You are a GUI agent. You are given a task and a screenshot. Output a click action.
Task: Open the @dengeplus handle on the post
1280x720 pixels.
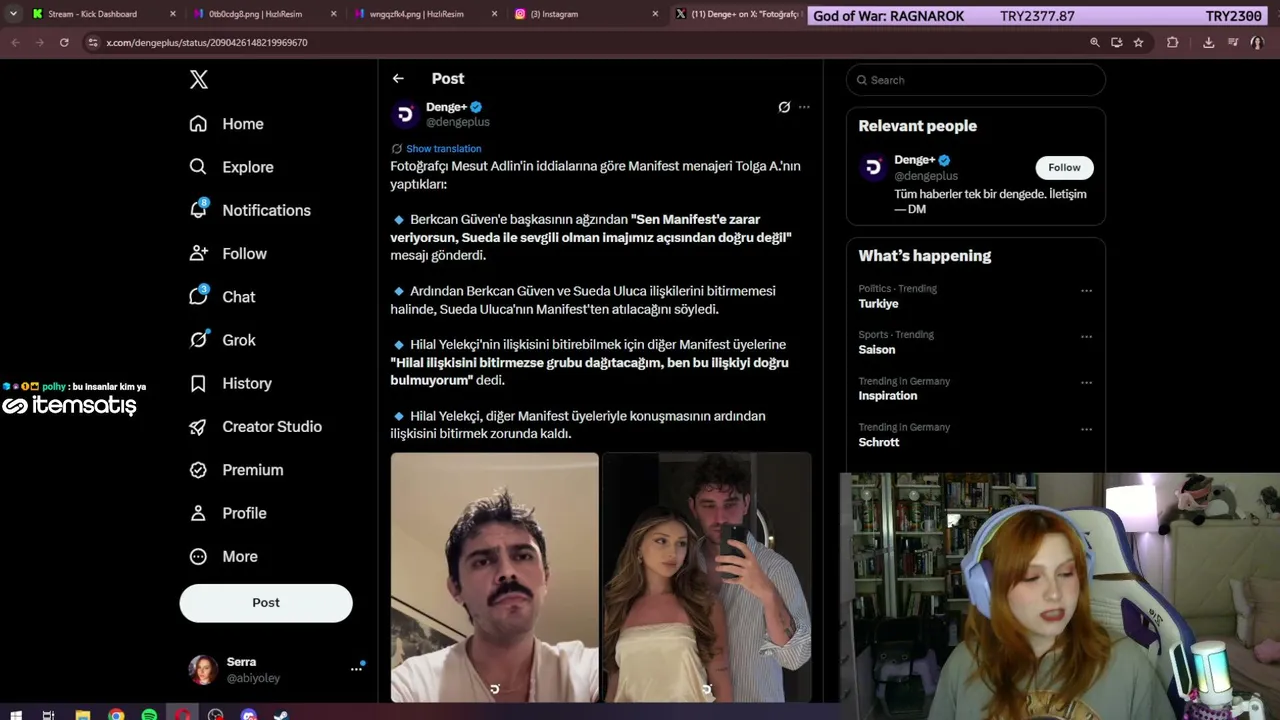pyautogui.click(x=458, y=122)
